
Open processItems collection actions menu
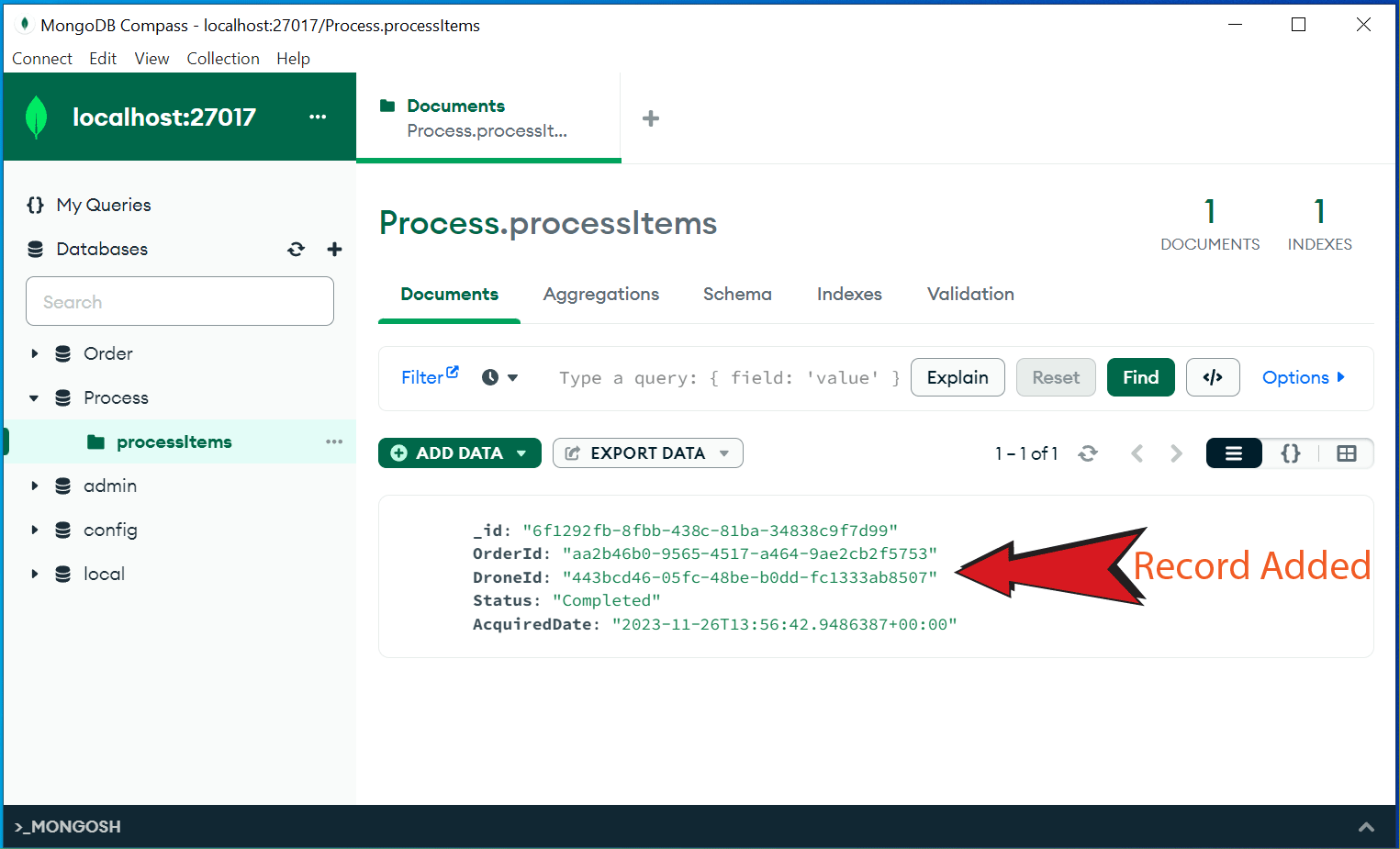334,441
